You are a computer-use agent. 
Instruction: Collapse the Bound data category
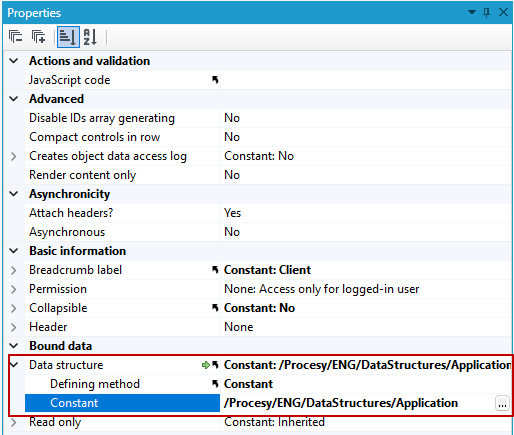14,346
